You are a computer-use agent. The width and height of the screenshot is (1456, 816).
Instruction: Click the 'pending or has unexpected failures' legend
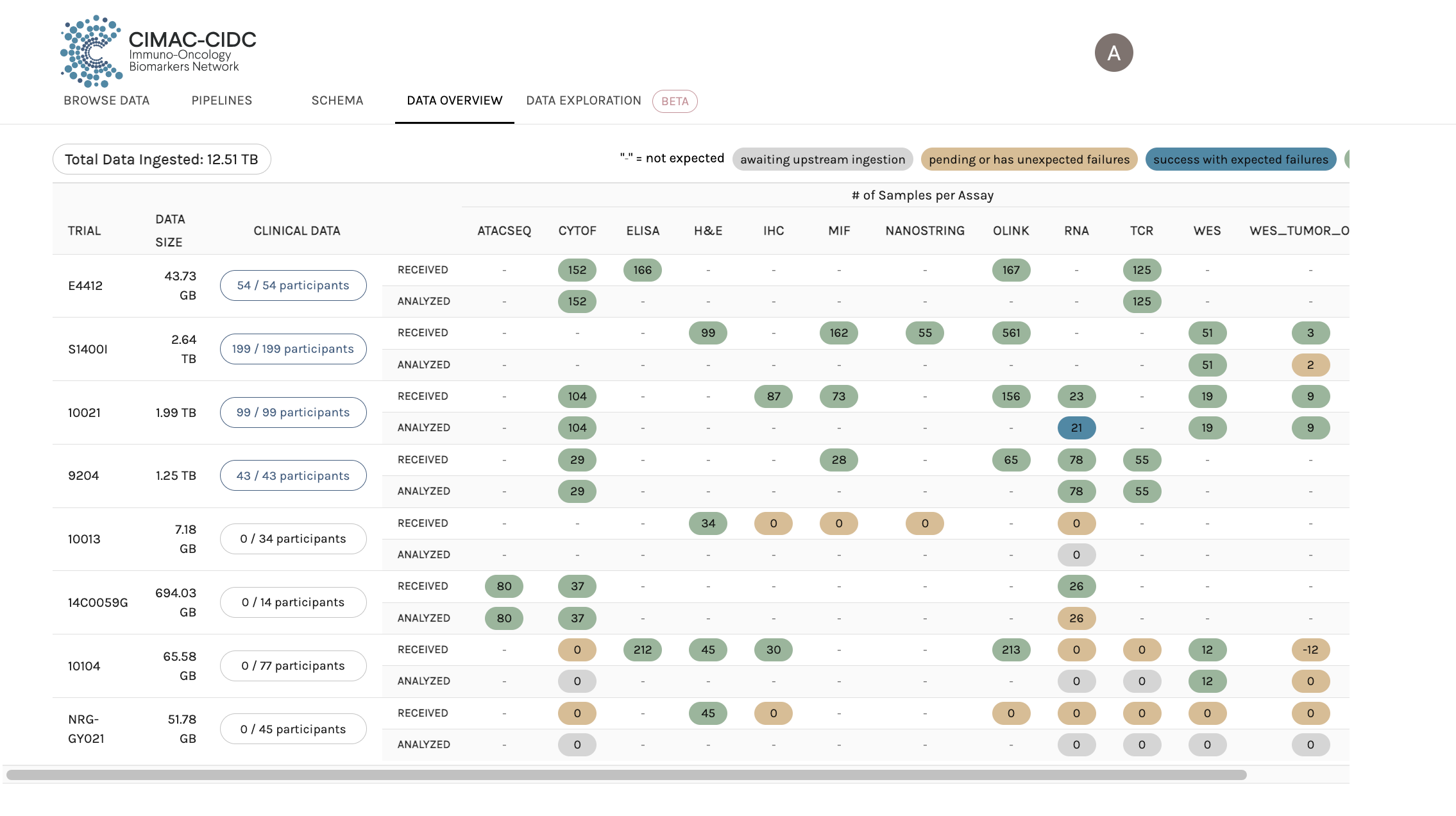(1029, 160)
